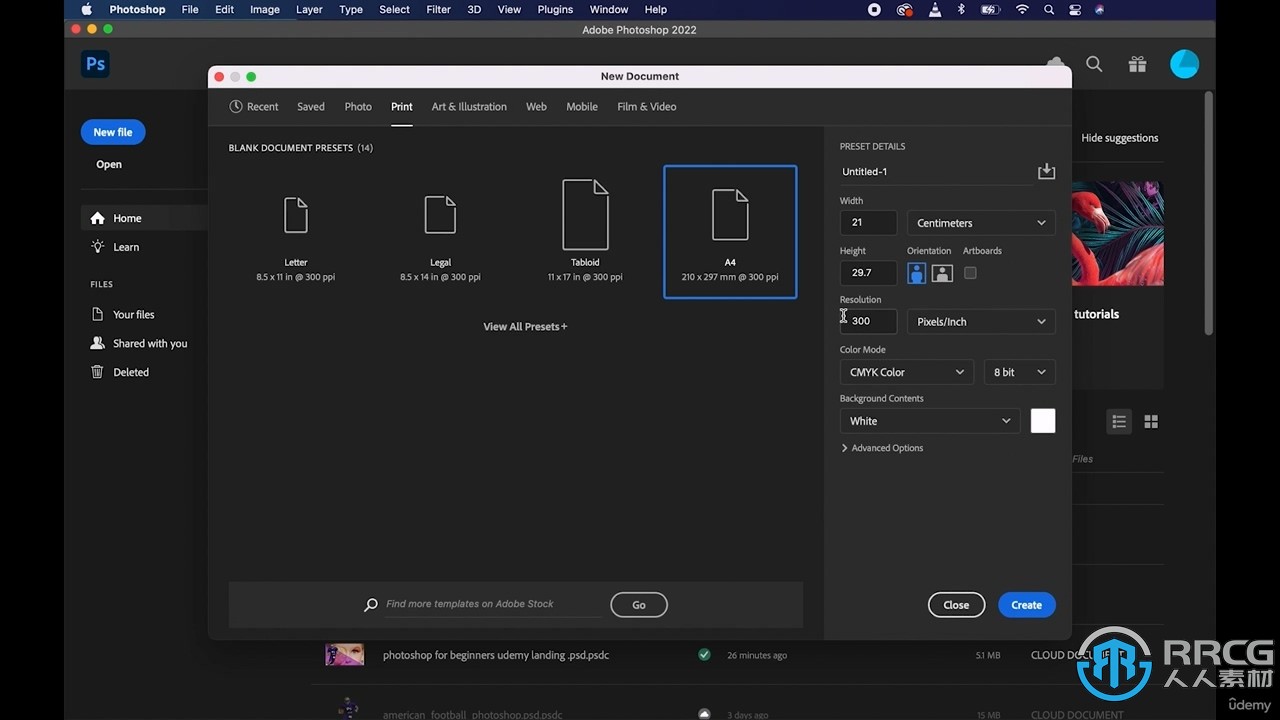This screenshot has width=1280, height=720.
Task: Select the Letter preset icon
Action: point(296,215)
